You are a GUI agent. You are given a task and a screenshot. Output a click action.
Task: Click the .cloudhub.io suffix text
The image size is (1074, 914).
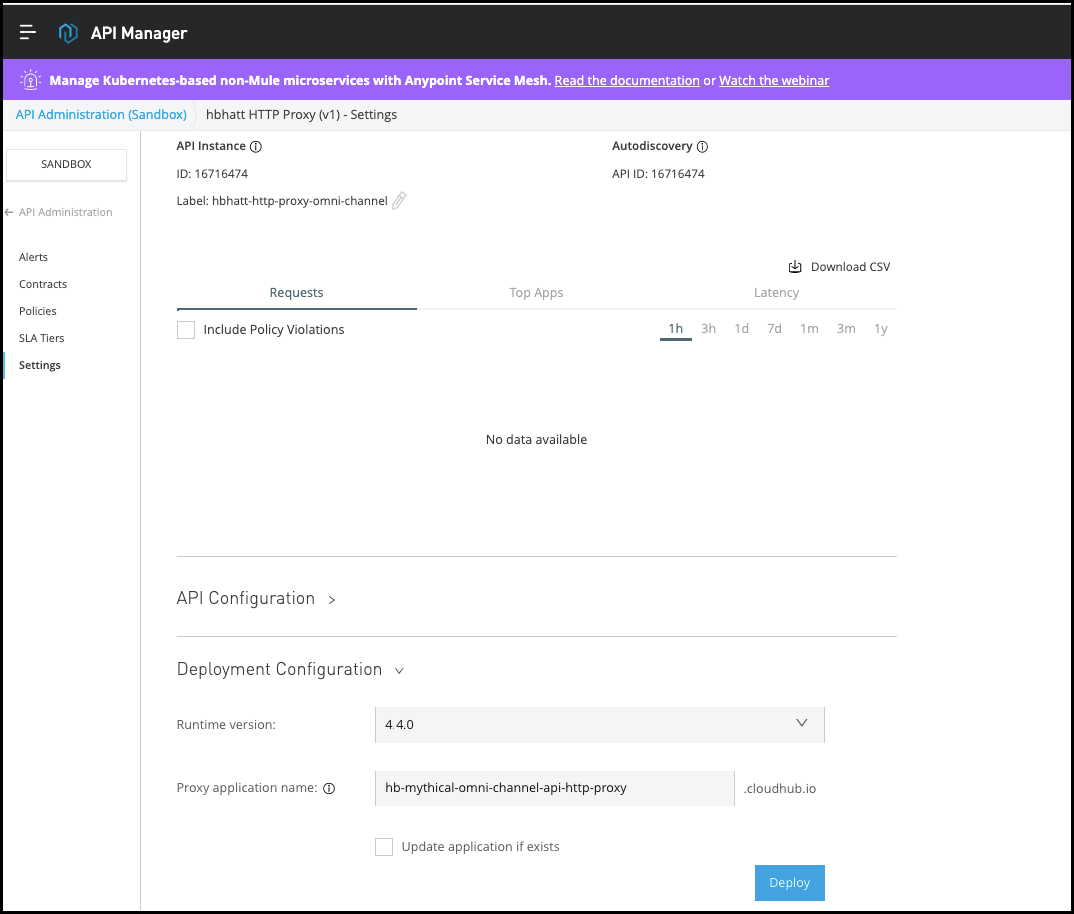779,789
